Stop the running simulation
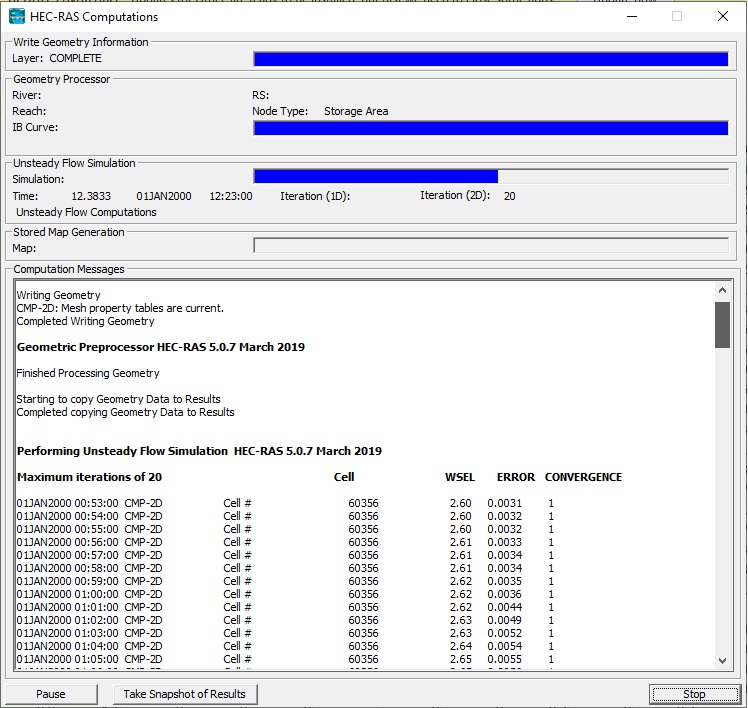 click(x=694, y=694)
